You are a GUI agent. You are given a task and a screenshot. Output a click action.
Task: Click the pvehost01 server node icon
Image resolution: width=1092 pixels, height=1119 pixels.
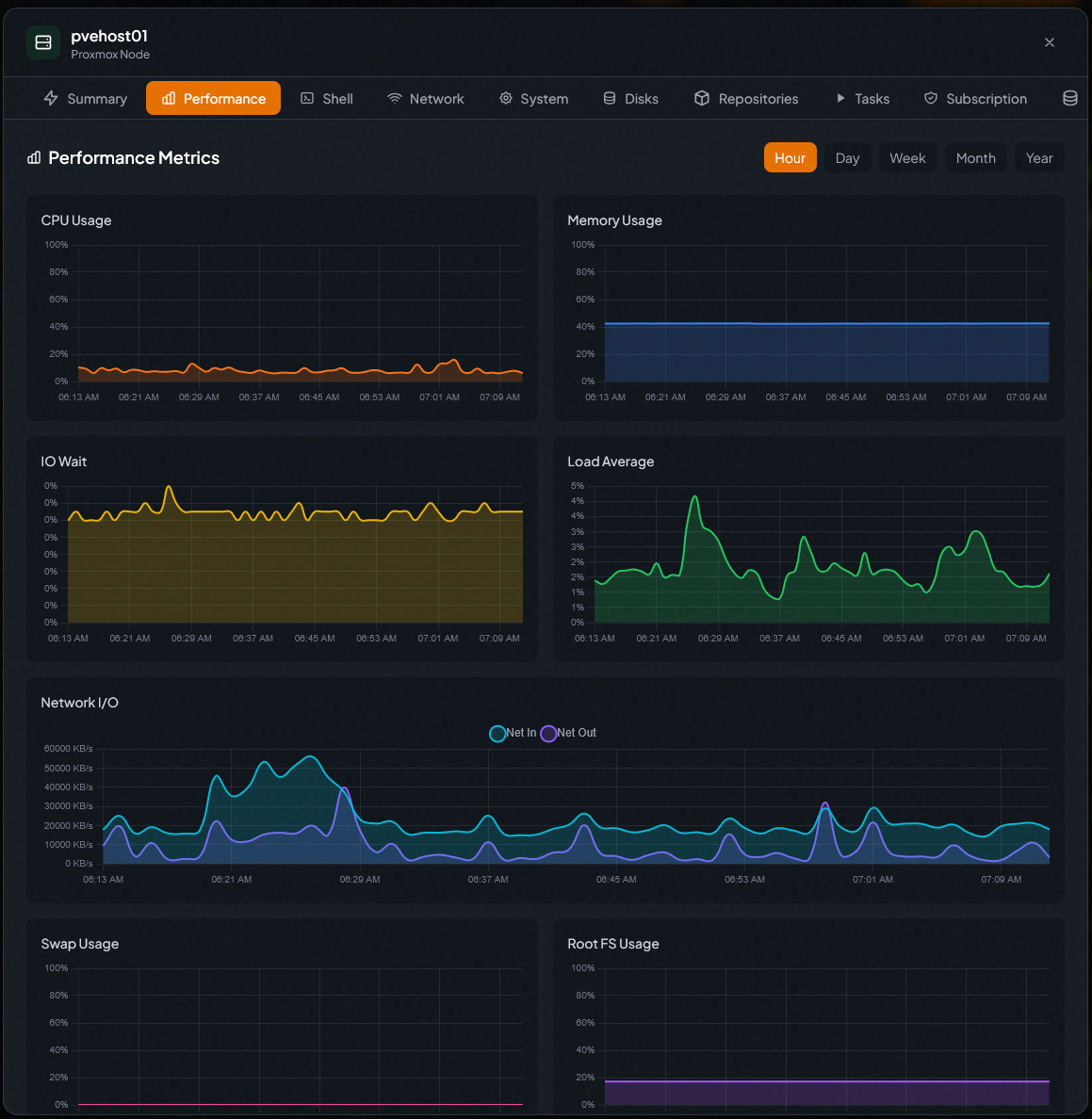click(42, 42)
